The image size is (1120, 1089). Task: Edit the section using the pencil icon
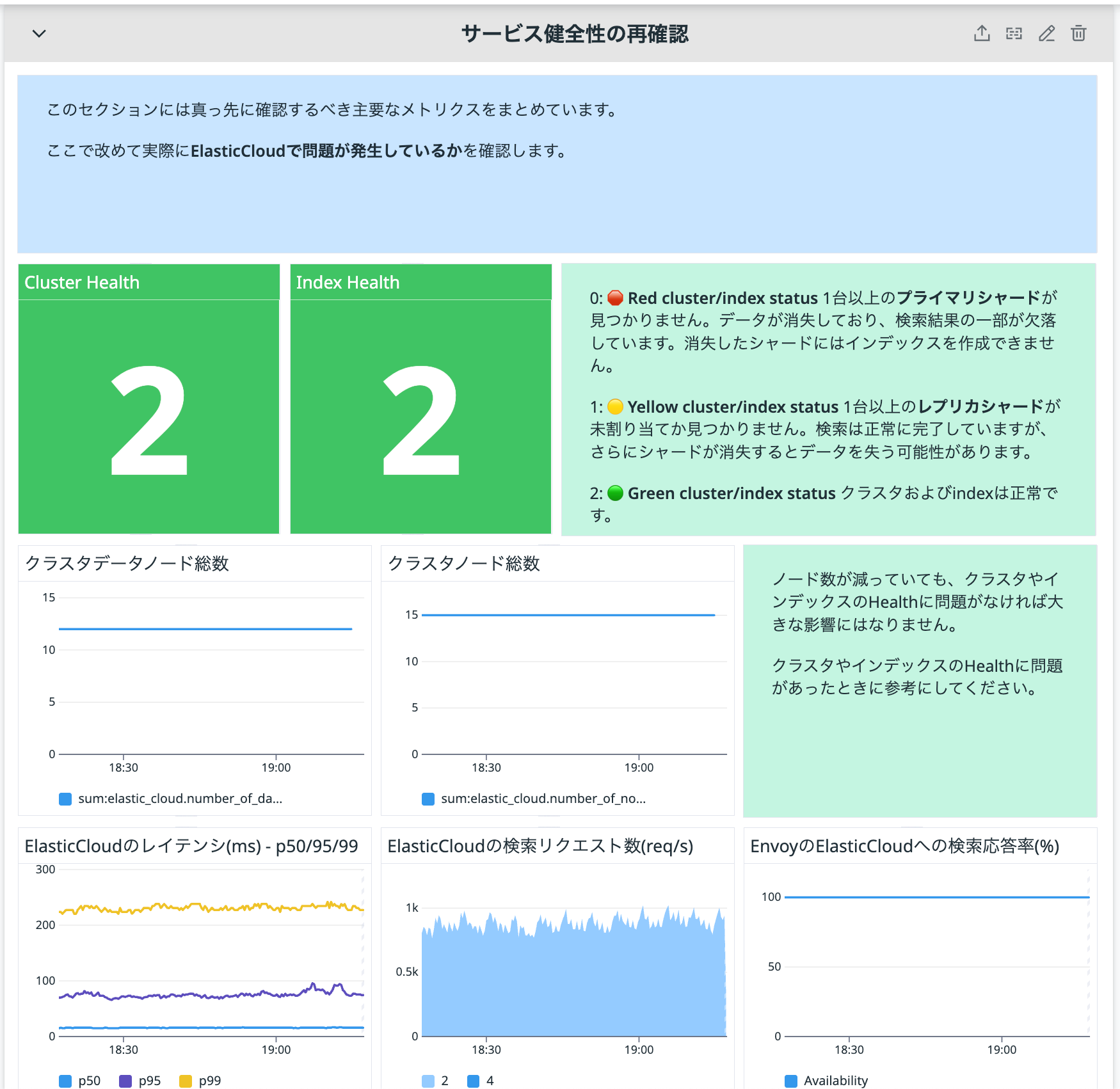click(1047, 33)
